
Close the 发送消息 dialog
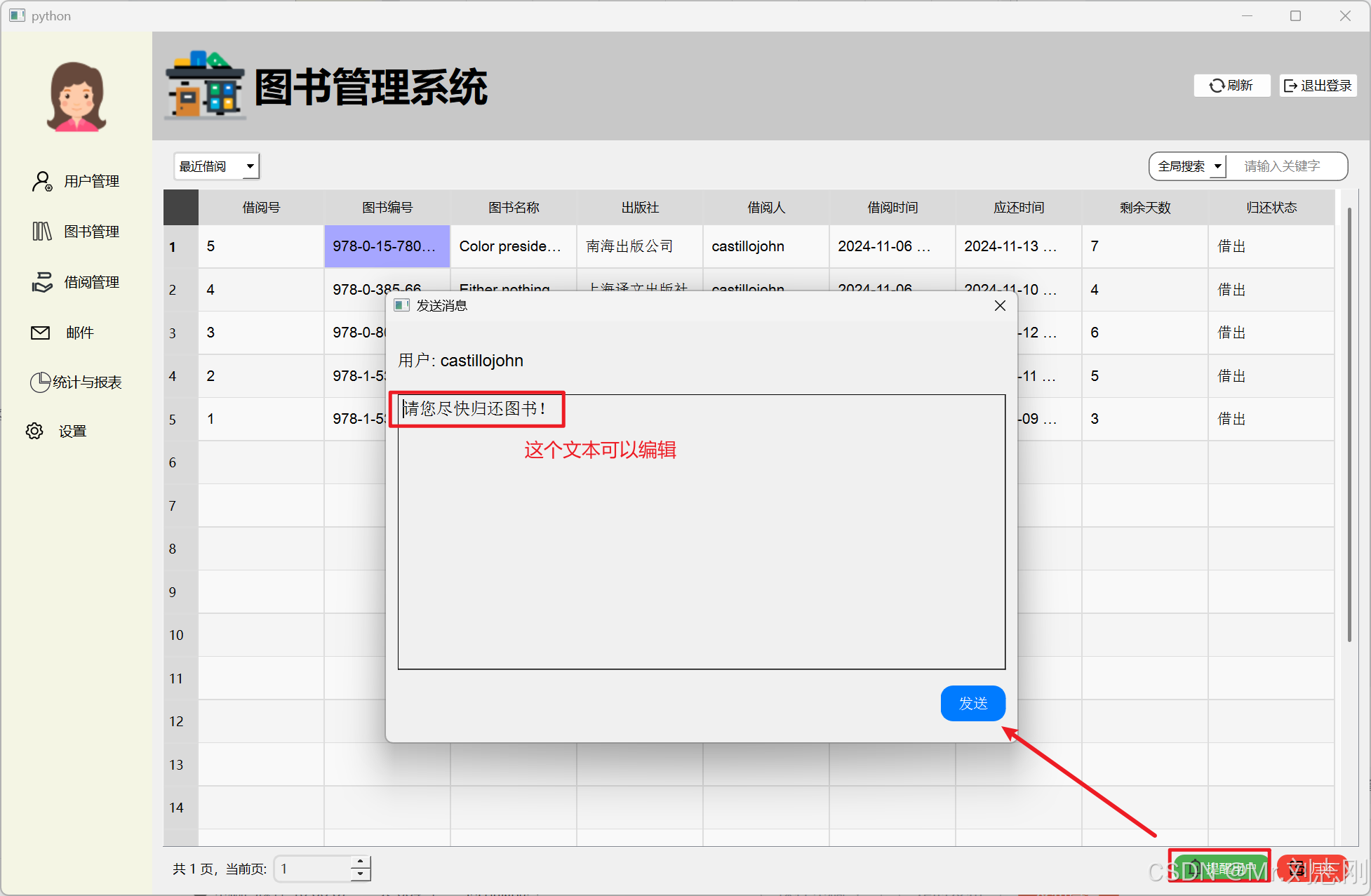(1000, 305)
